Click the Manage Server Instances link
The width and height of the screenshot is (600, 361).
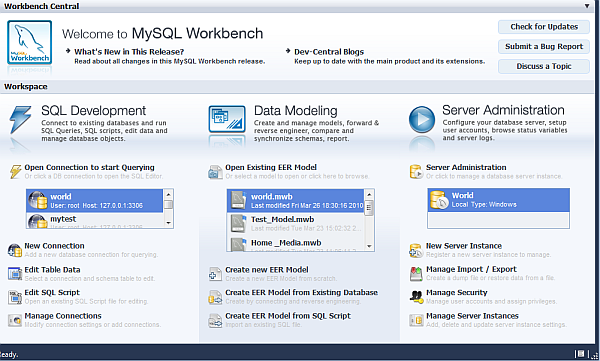472,316
